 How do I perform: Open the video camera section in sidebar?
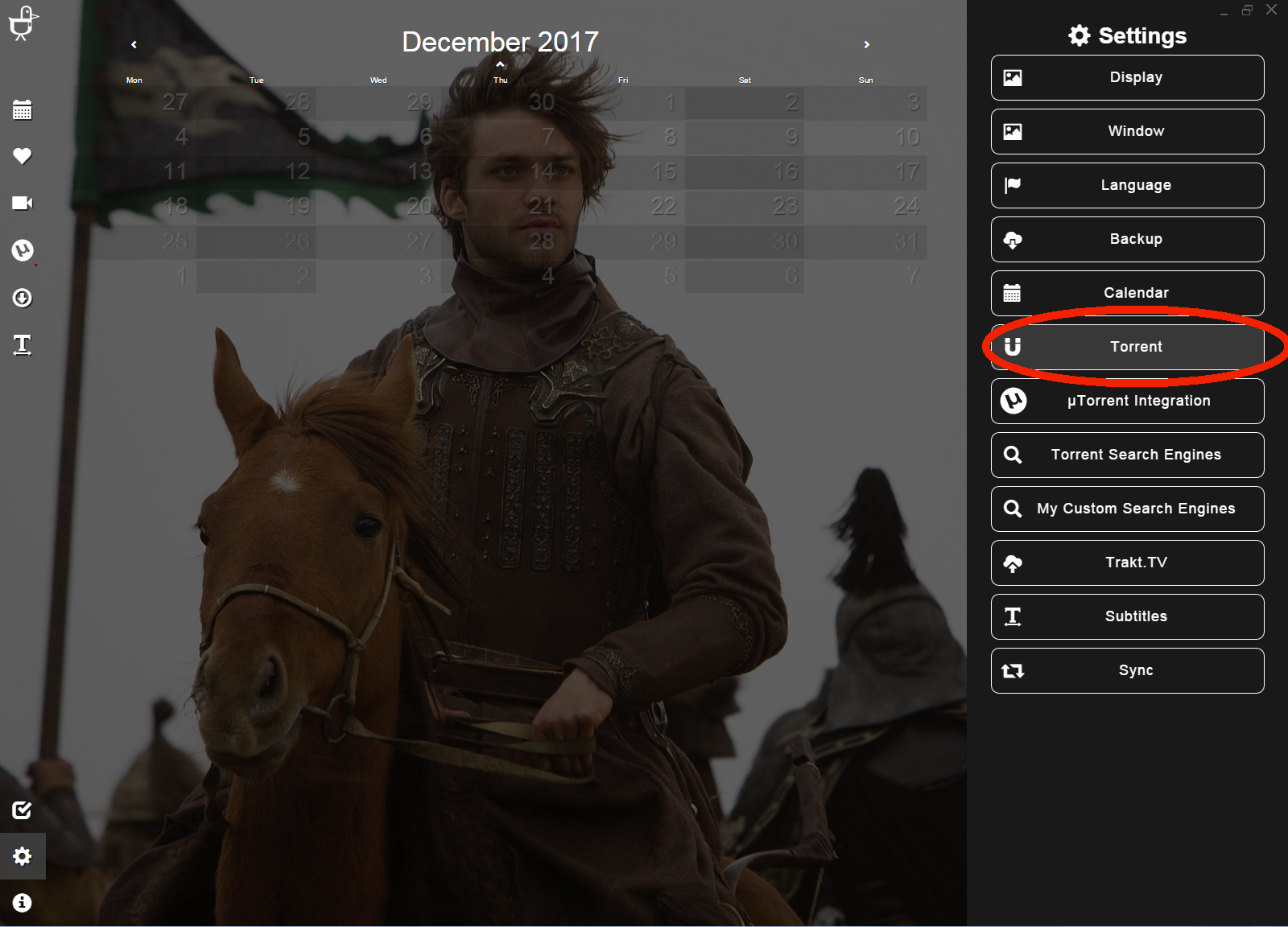point(23,203)
